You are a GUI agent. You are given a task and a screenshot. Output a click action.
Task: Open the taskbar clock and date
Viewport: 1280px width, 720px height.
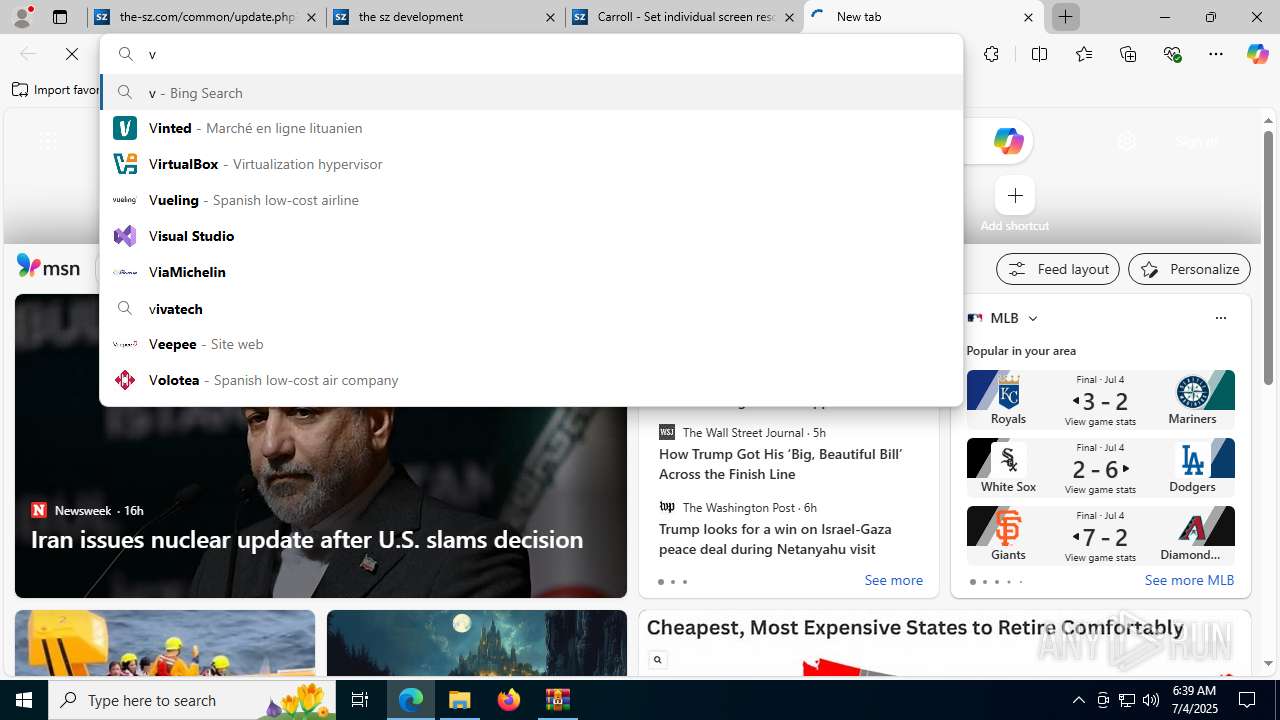pyautogui.click(x=1195, y=700)
